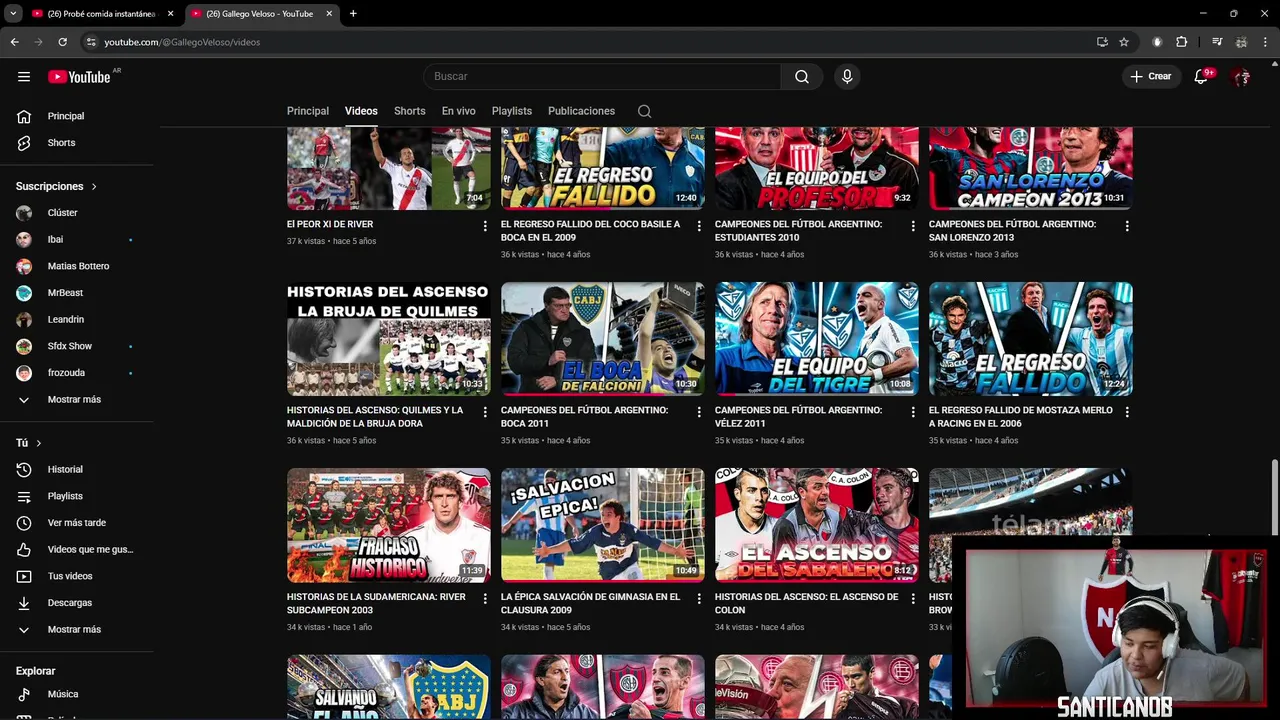Open options for Mostaza Merlo Racing video
1280x720 pixels.
click(x=1127, y=412)
